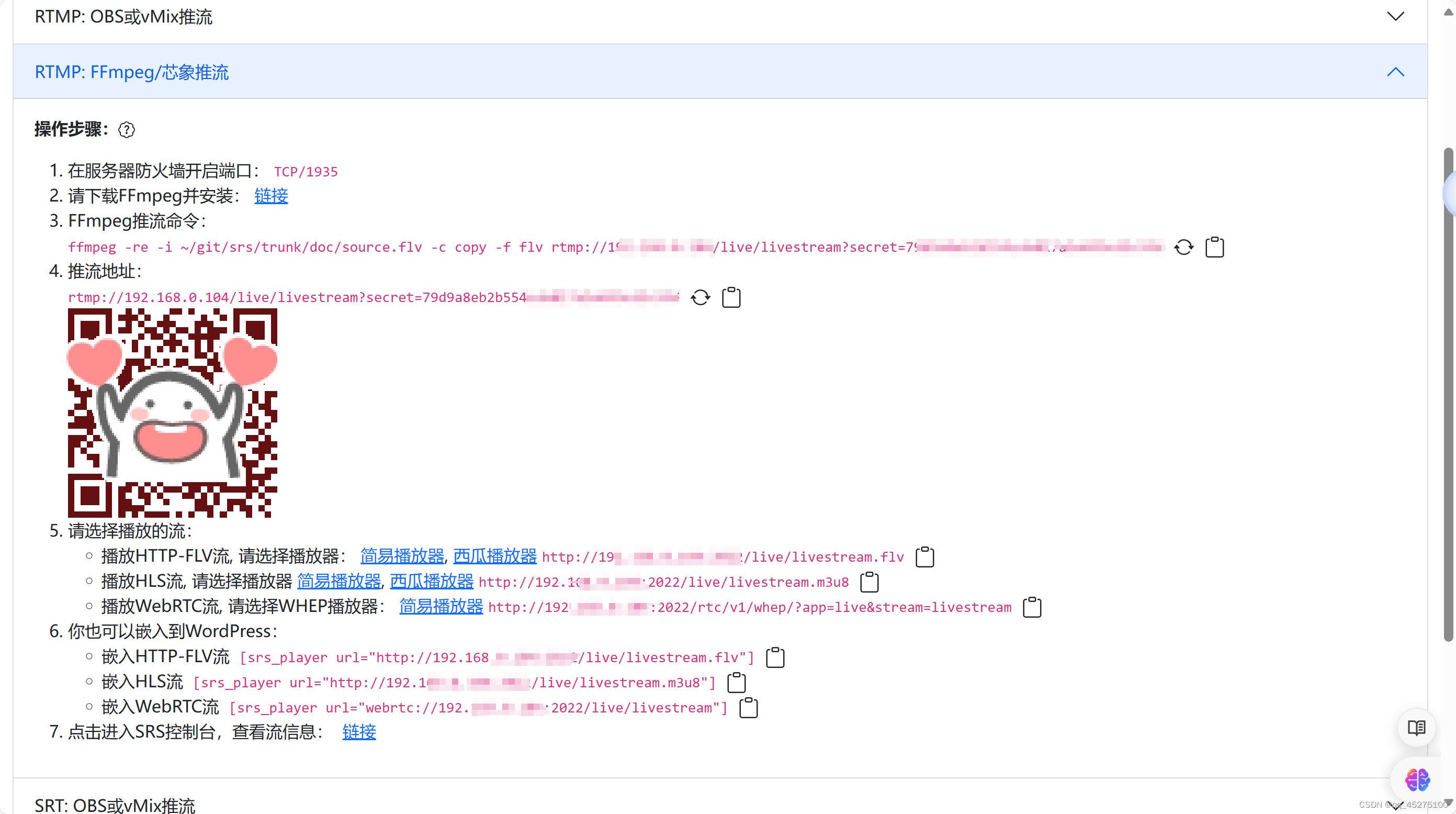Select the TCP/1935 port text
The image size is (1456, 814).
(306, 171)
